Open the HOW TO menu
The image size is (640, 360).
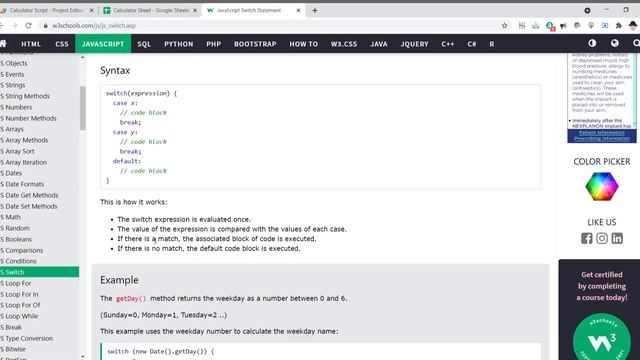(x=304, y=44)
